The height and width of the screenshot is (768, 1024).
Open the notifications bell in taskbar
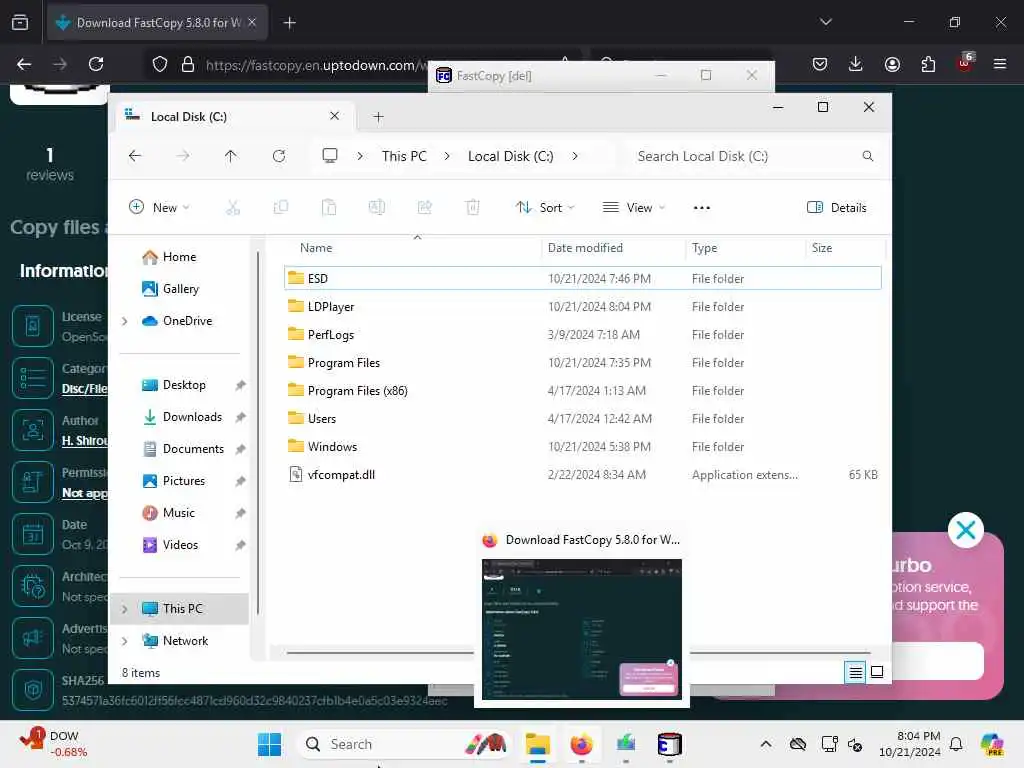pos(956,744)
